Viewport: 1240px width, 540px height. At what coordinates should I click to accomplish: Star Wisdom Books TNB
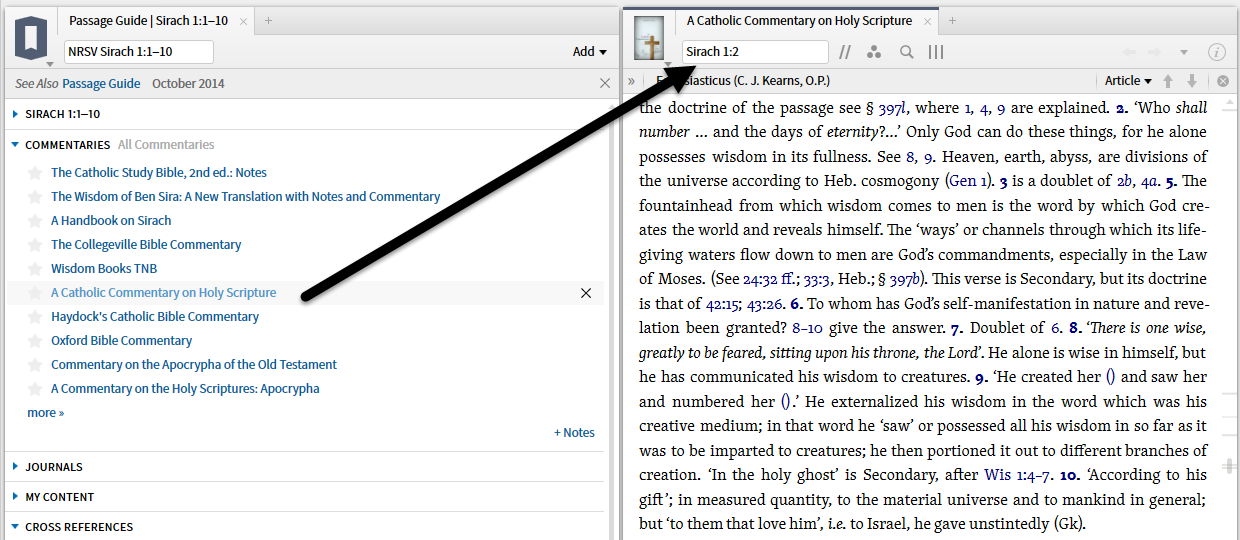click(36, 269)
